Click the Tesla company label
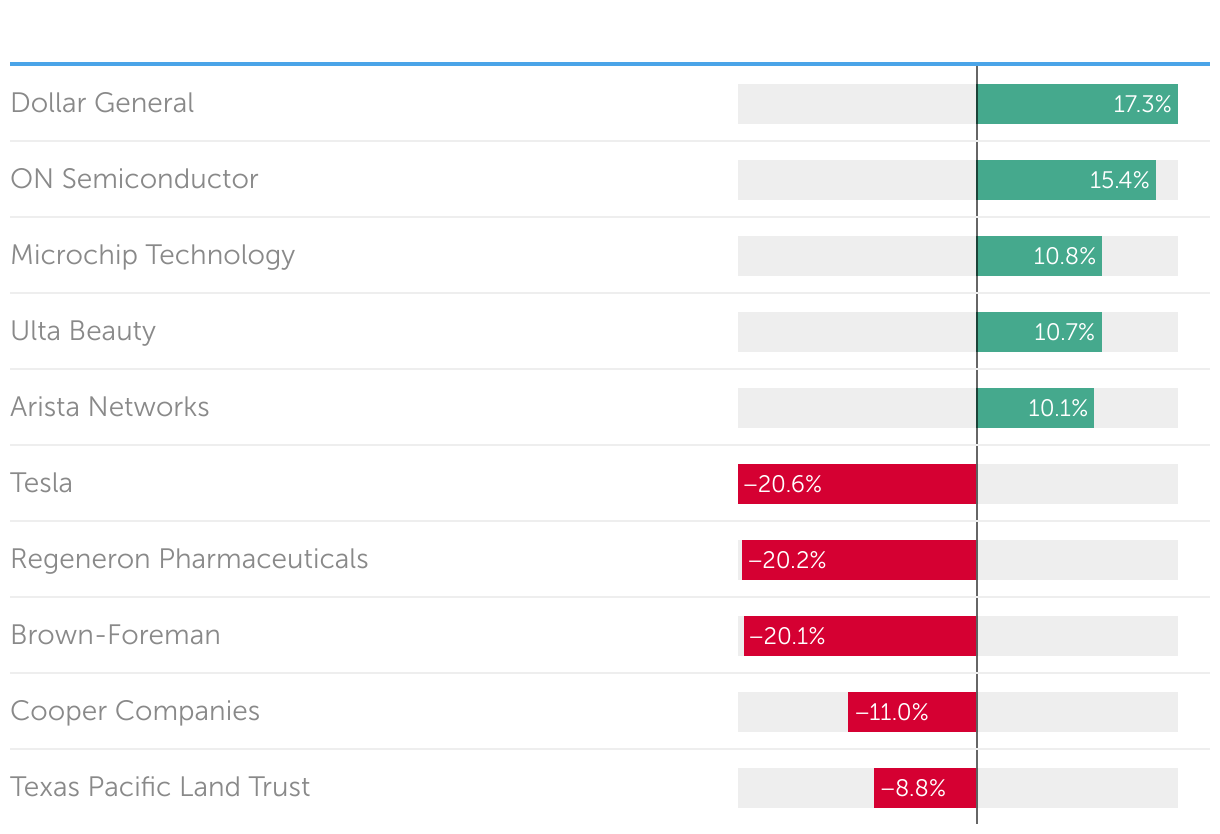 pyautogui.click(x=42, y=483)
